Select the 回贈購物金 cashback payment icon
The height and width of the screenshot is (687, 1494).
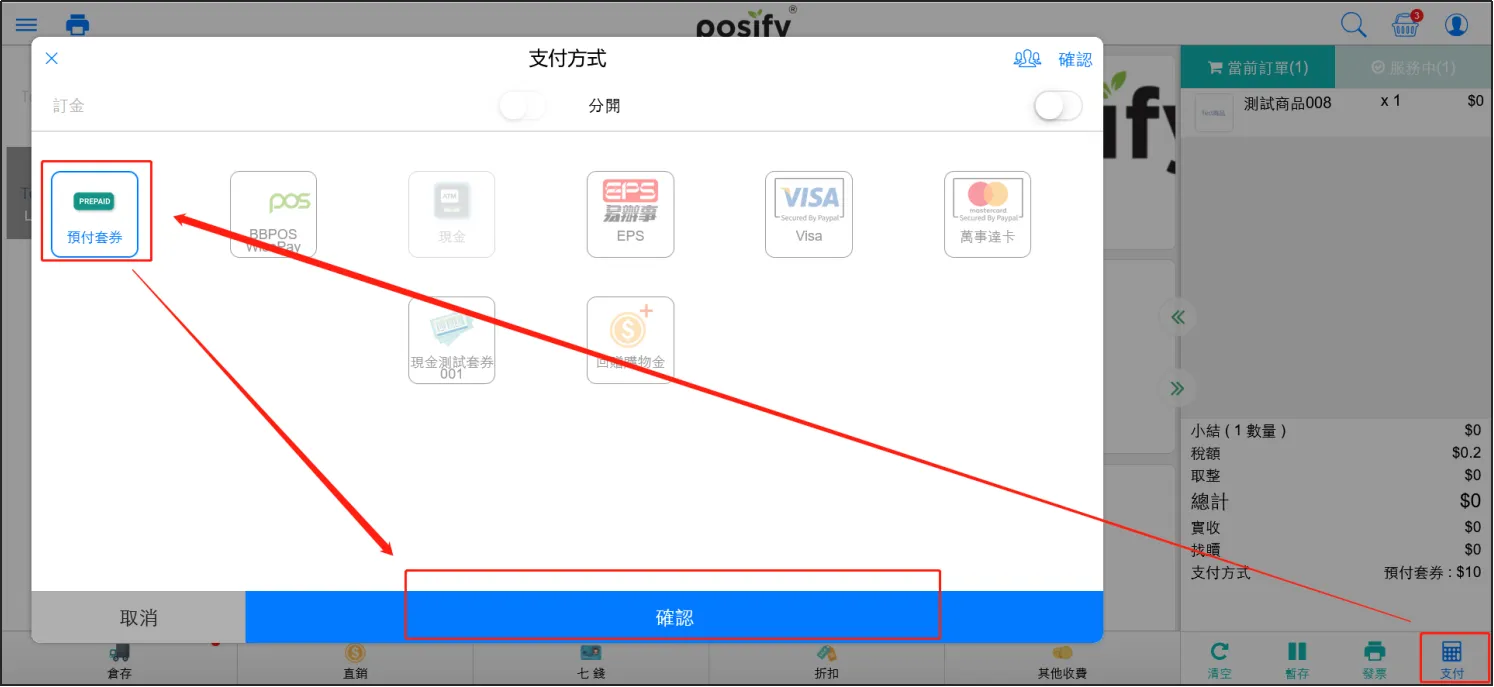(630, 340)
